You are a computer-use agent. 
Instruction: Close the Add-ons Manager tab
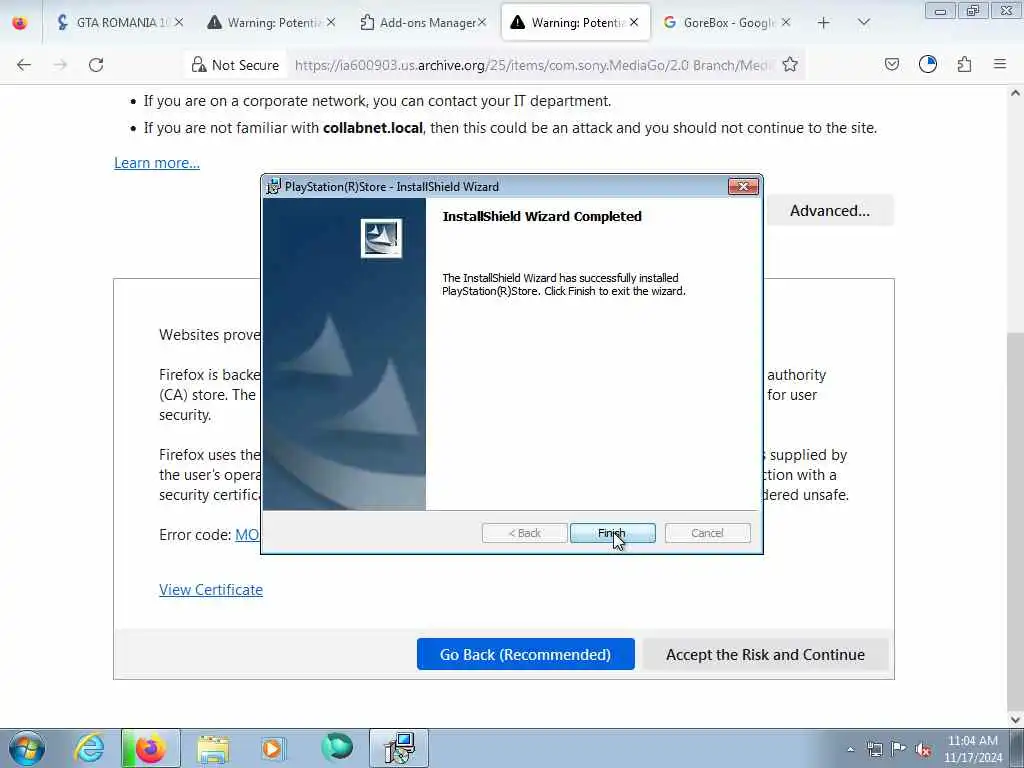(x=482, y=23)
